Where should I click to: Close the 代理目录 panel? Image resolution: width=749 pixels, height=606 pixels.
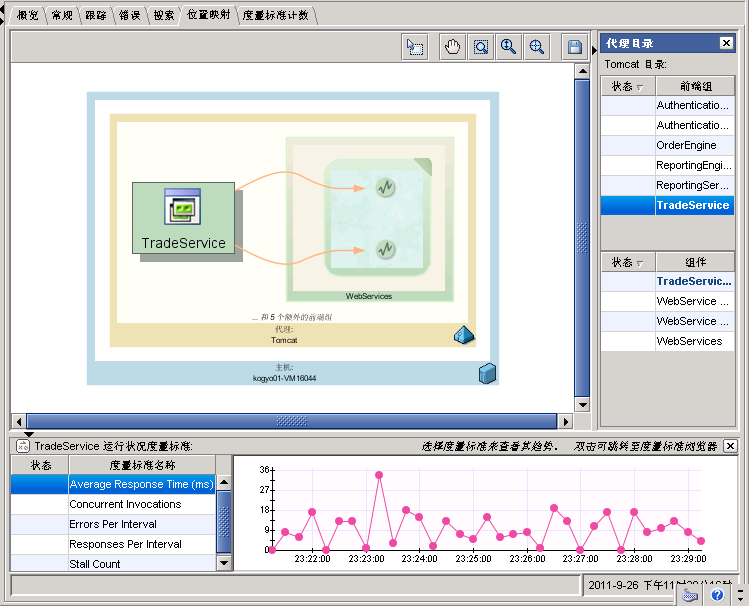coord(726,43)
